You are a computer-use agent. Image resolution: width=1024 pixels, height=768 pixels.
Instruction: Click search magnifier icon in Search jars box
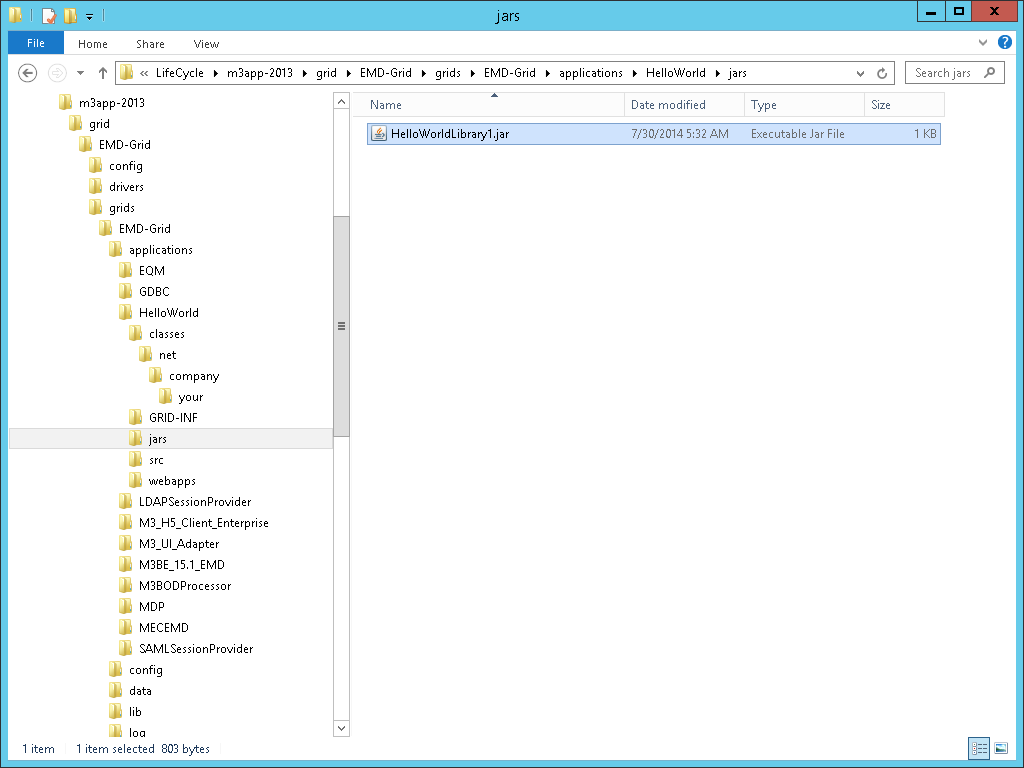(x=989, y=73)
